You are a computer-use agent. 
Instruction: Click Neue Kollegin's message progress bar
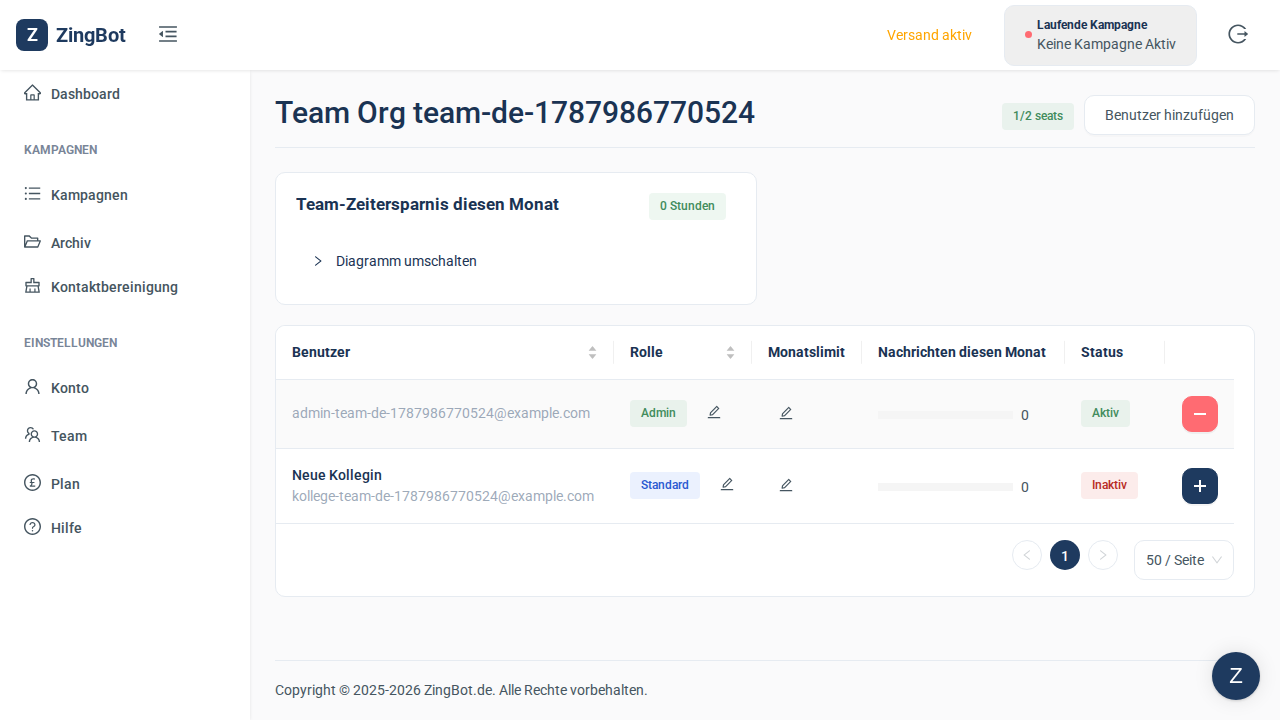click(x=945, y=487)
